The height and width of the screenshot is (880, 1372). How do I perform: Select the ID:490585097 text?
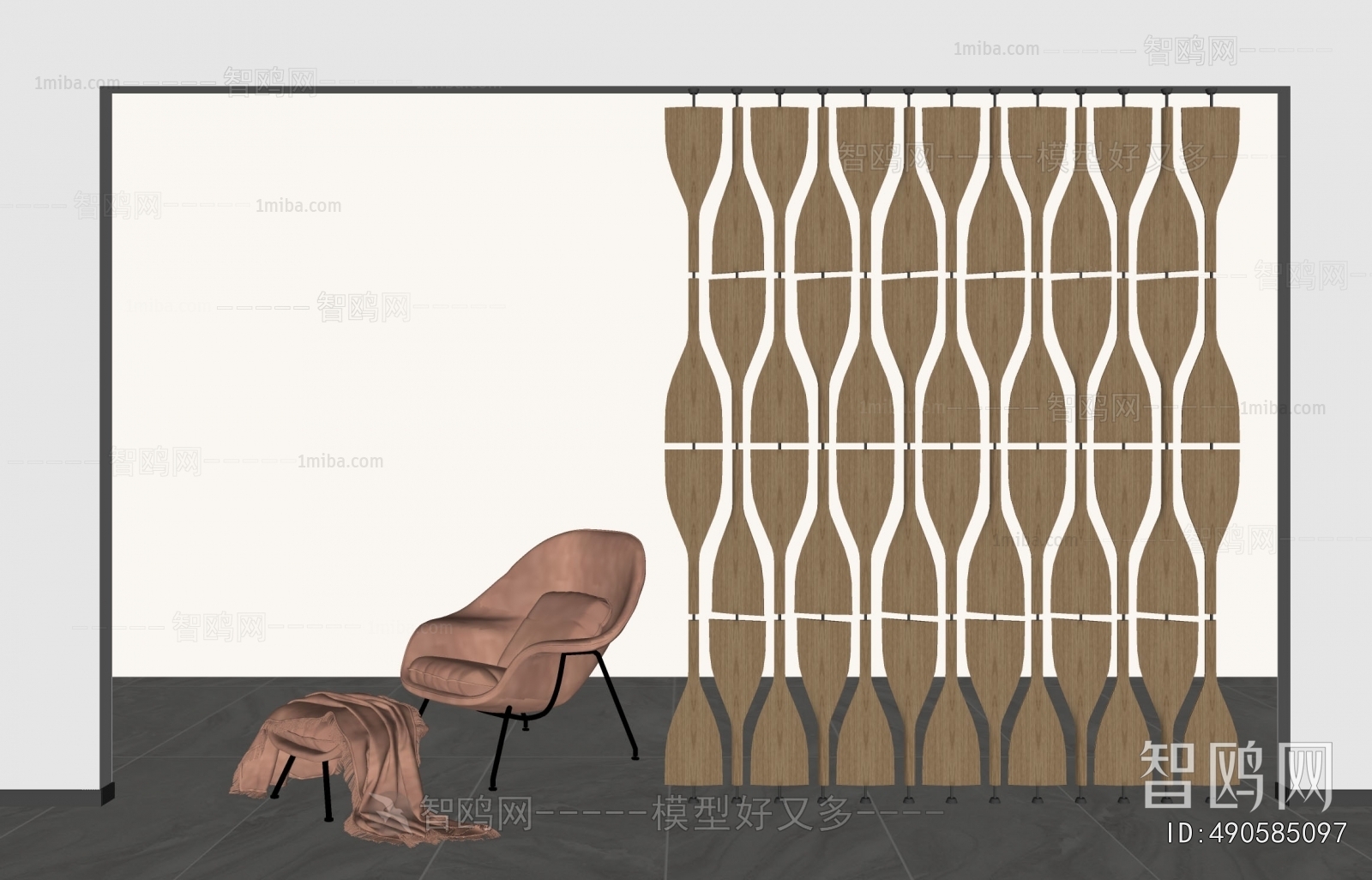tap(1258, 833)
